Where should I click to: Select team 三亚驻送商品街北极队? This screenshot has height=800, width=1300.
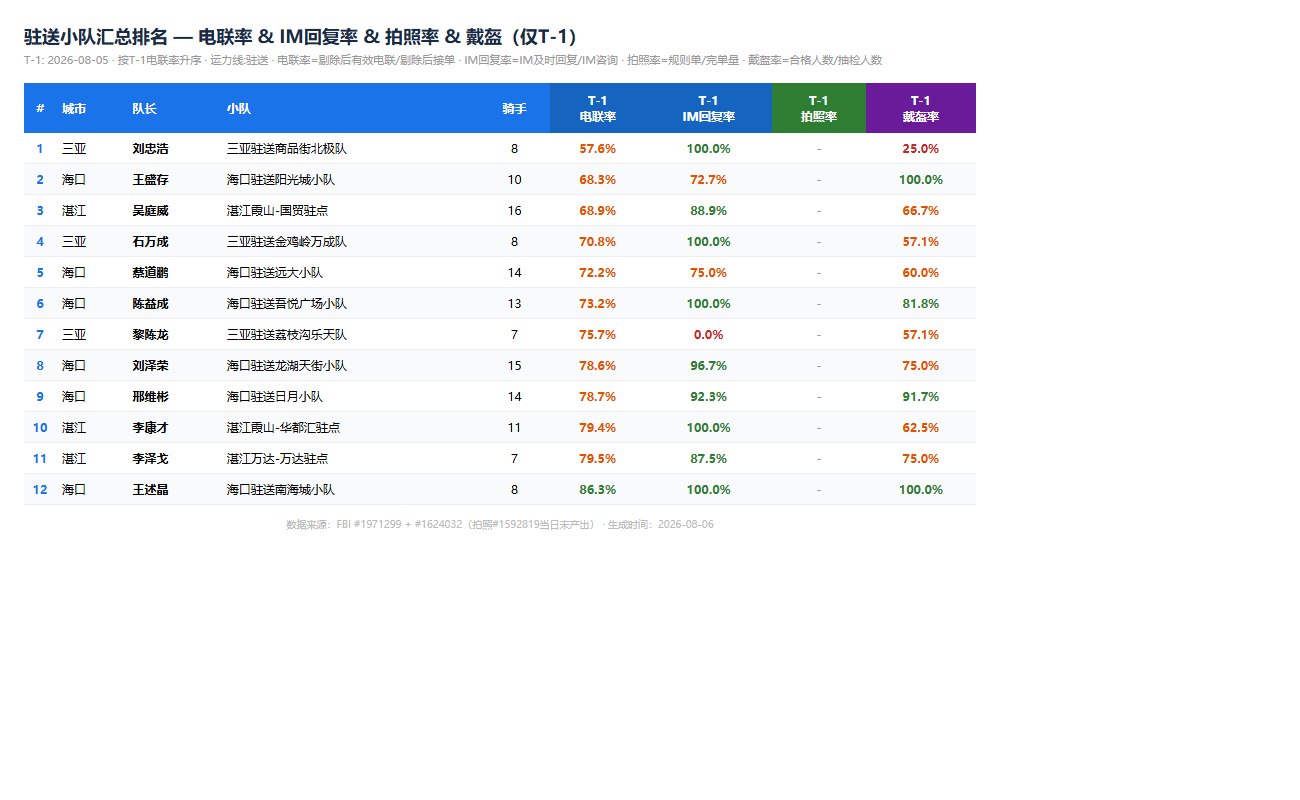pyautogui.click(x=287, y=149)
